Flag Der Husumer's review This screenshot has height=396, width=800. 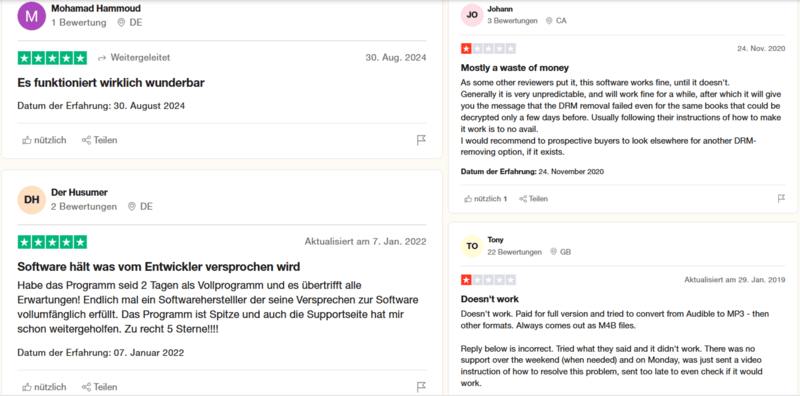point(421,387)
